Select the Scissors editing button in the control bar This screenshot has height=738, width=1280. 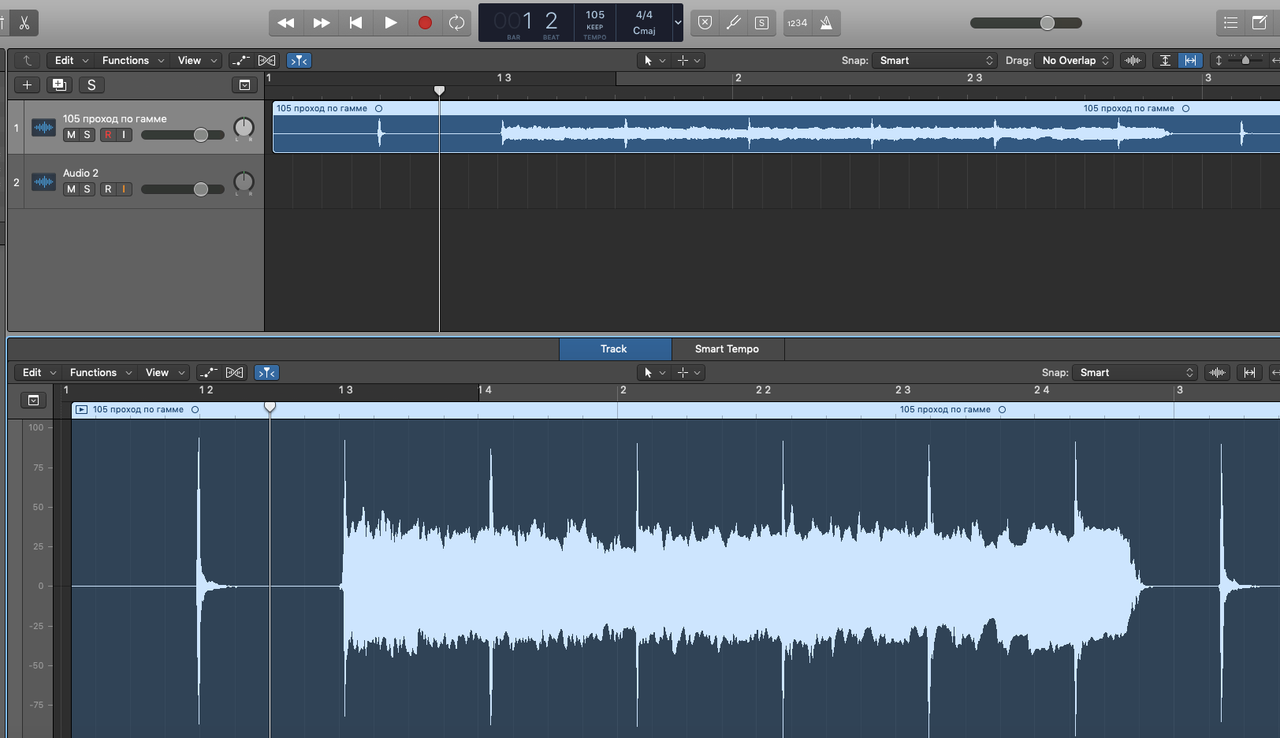pos(24,22)
